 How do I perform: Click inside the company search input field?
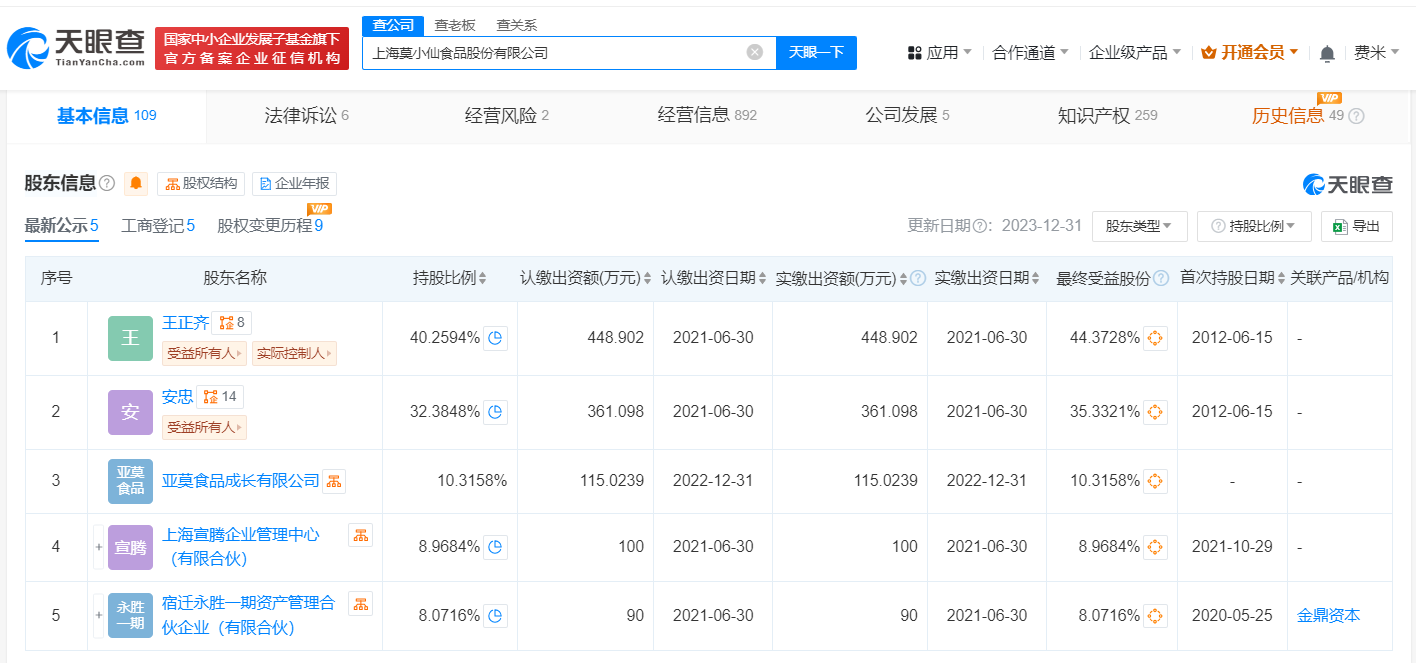560,53
